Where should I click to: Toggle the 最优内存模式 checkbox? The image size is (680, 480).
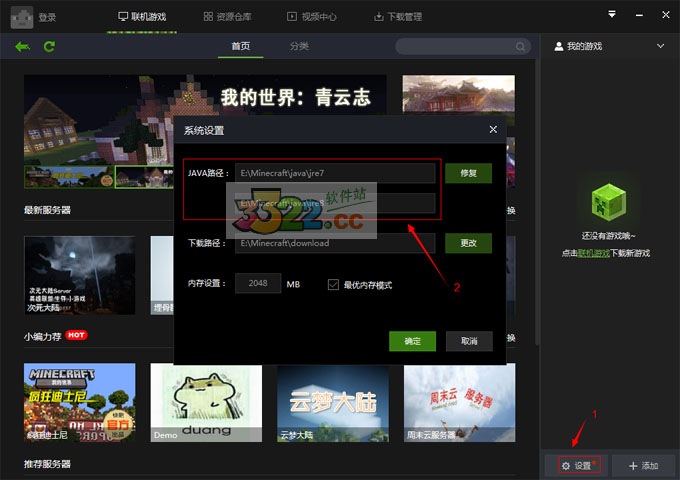pos(333,284)
